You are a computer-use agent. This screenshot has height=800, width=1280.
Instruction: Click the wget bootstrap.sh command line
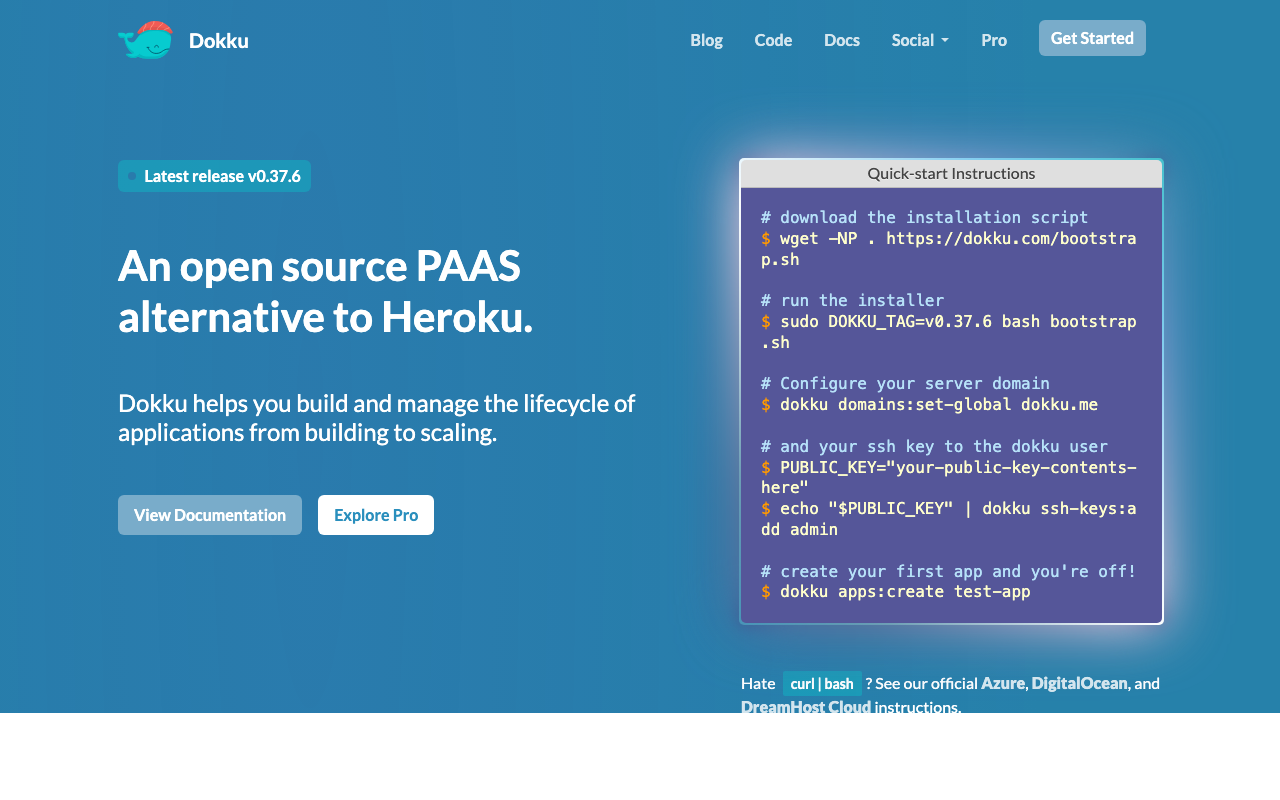[x=948, y=249]
